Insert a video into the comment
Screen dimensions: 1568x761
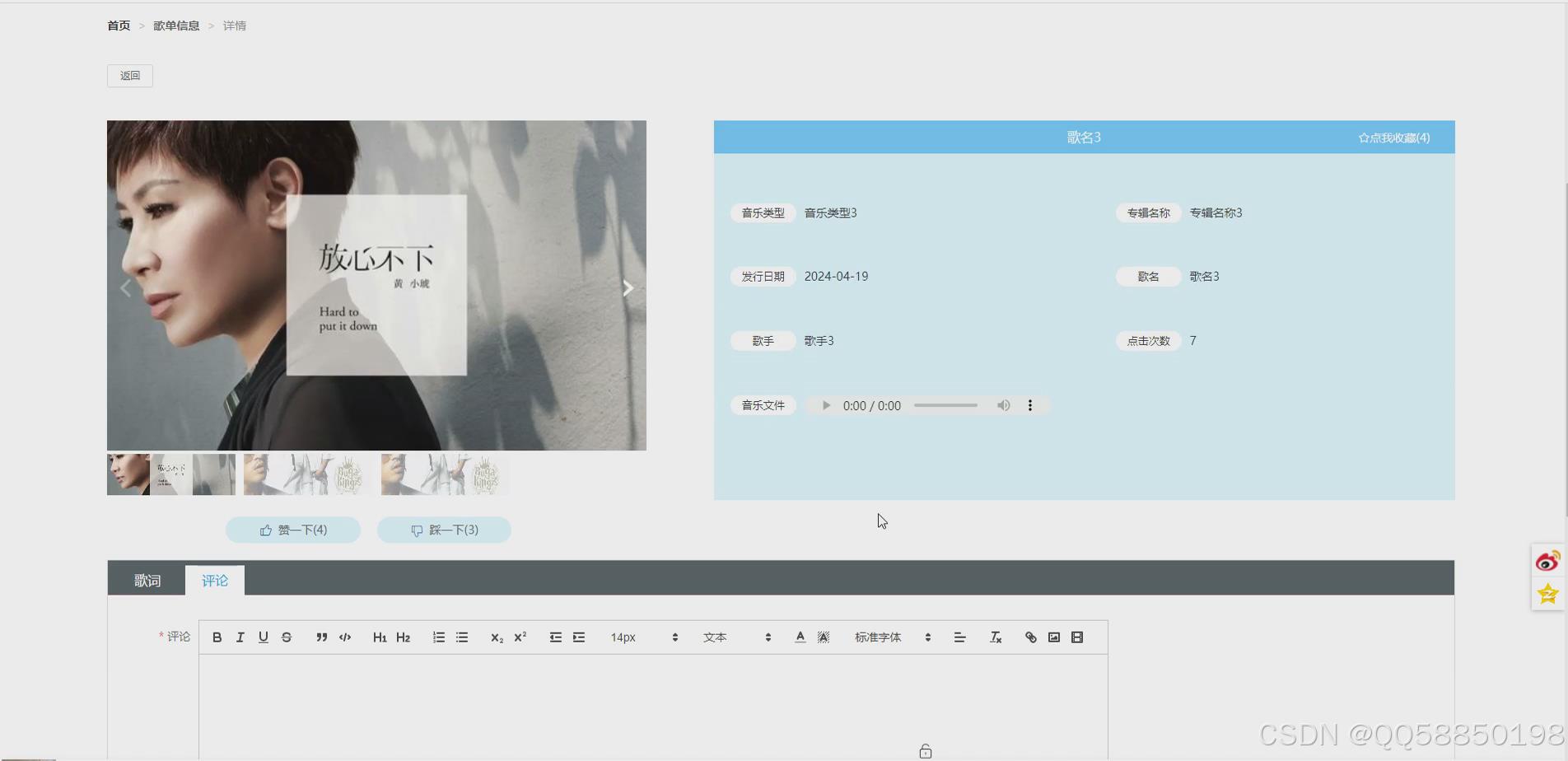tap(1076, 637)
